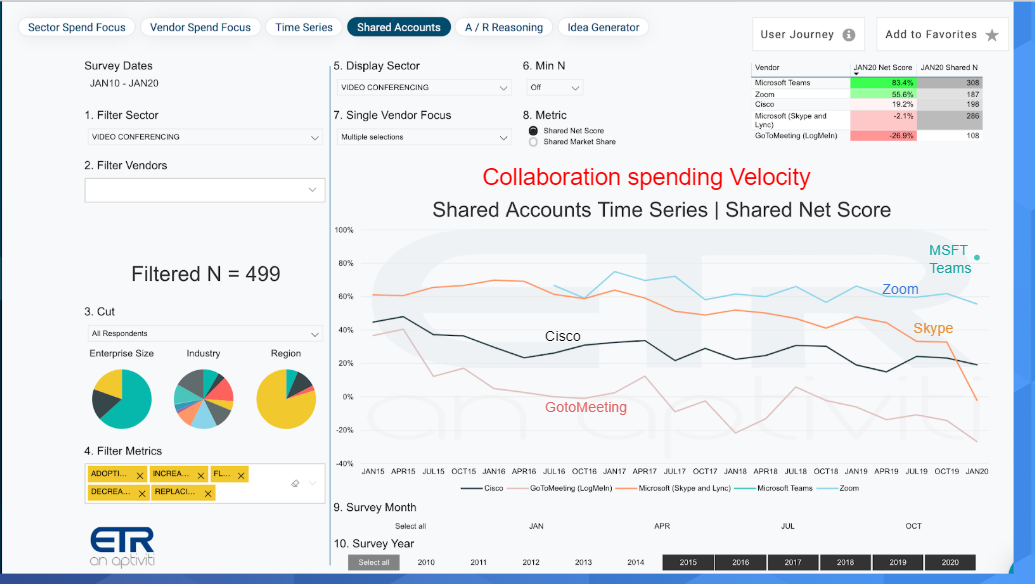Click the Filter Vendors input box
This screenshot has width=1035, height=584.
pyautogui.click(x=205, y=190)
